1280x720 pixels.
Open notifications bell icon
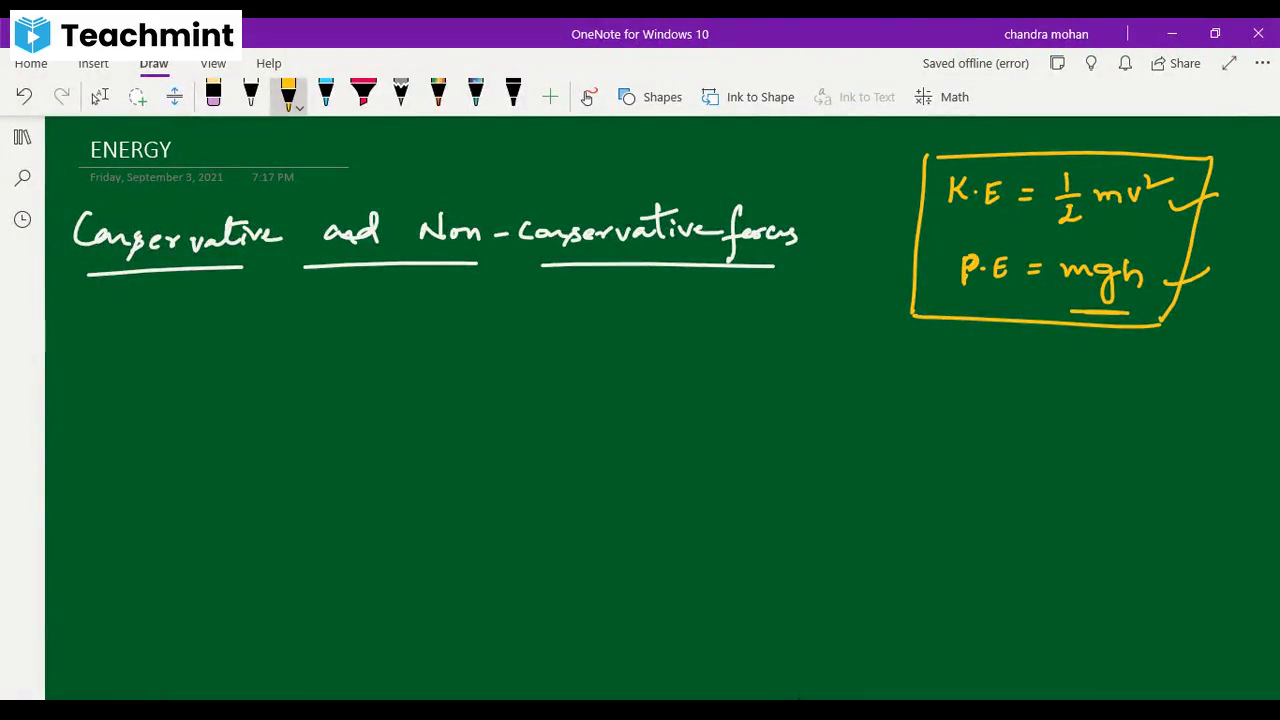1125,63
